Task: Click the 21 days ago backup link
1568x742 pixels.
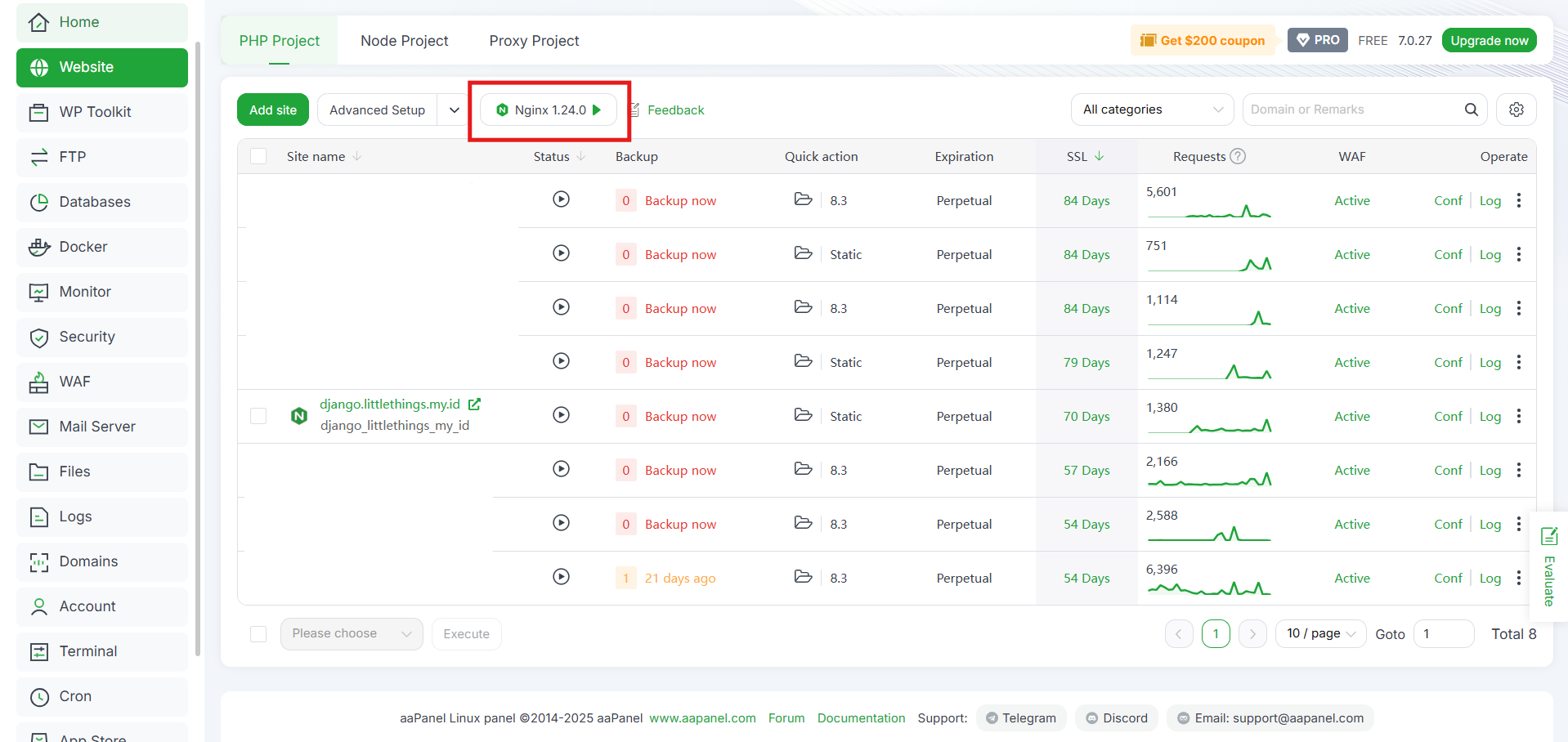Action: click(x=680, y=579)
